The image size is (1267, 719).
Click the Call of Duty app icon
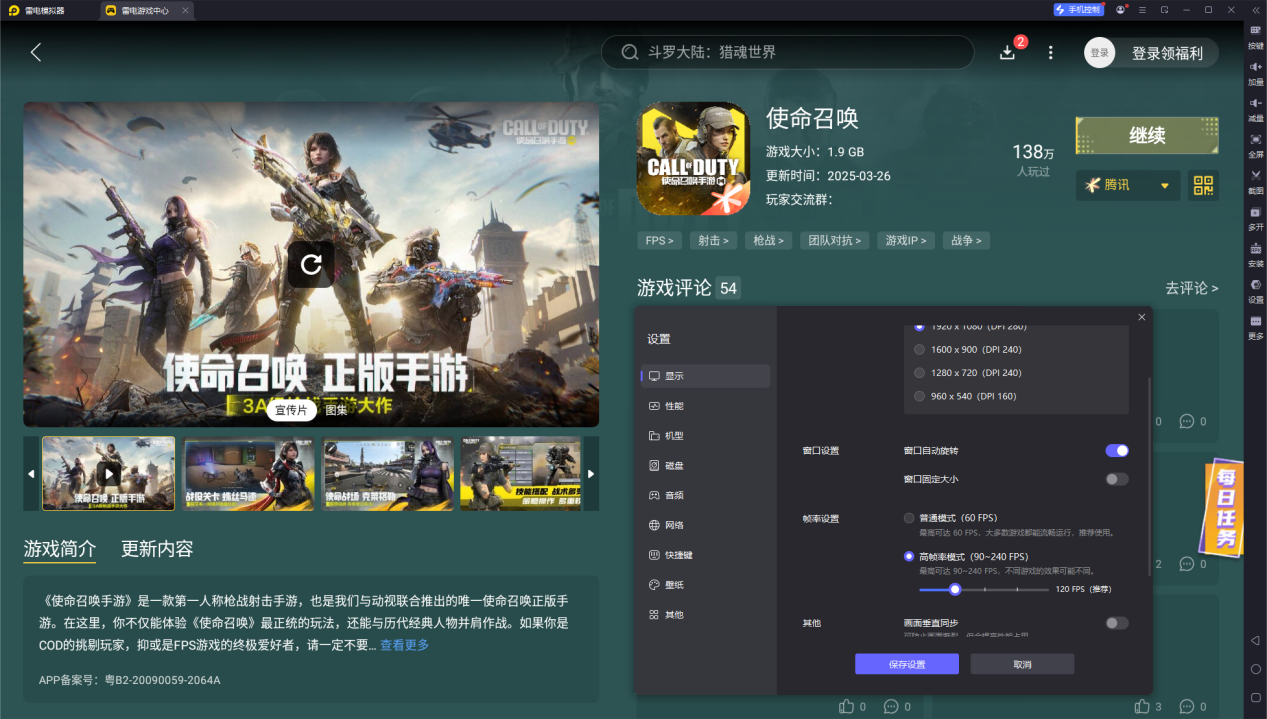pos(693,158)
